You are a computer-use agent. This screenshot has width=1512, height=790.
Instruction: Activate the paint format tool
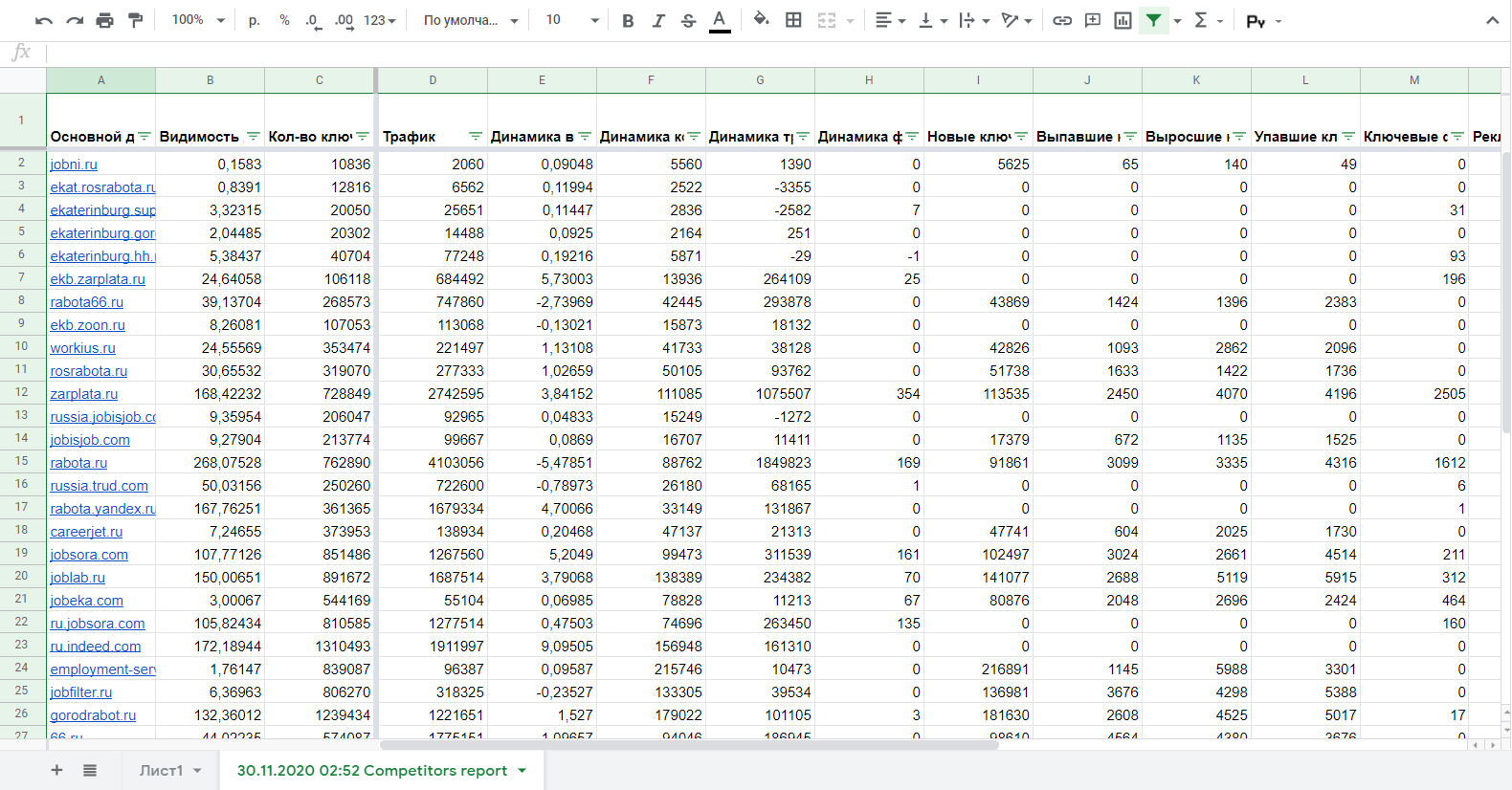pos(136,20)
